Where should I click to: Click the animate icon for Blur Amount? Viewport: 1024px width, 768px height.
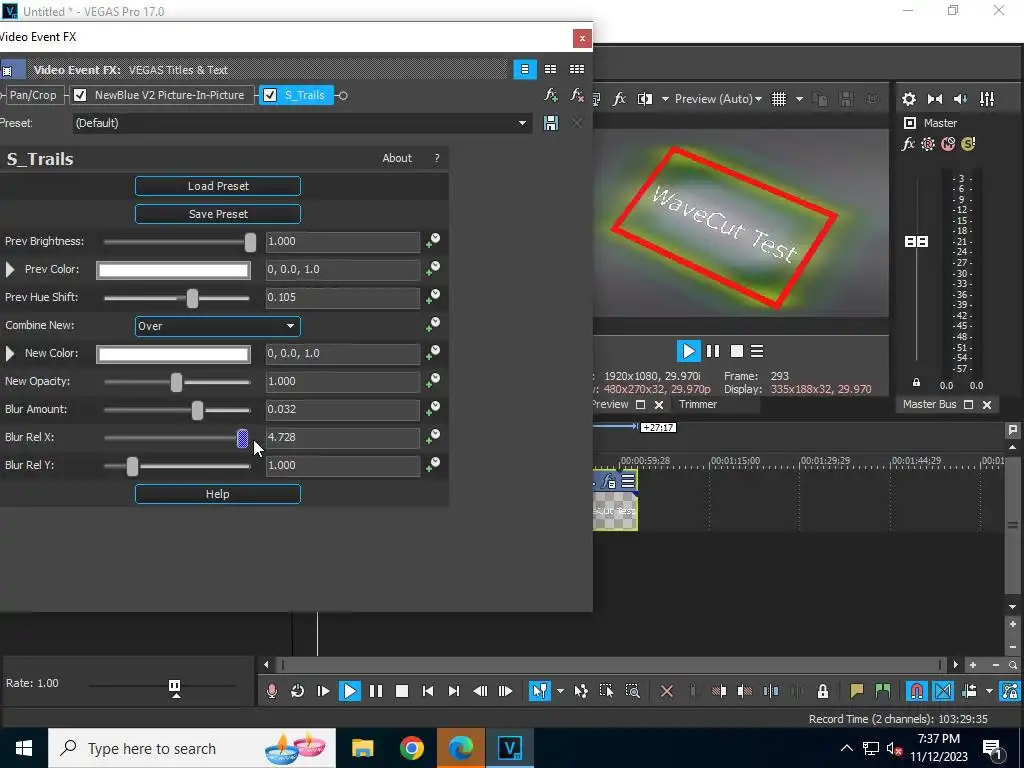[432, 409]
